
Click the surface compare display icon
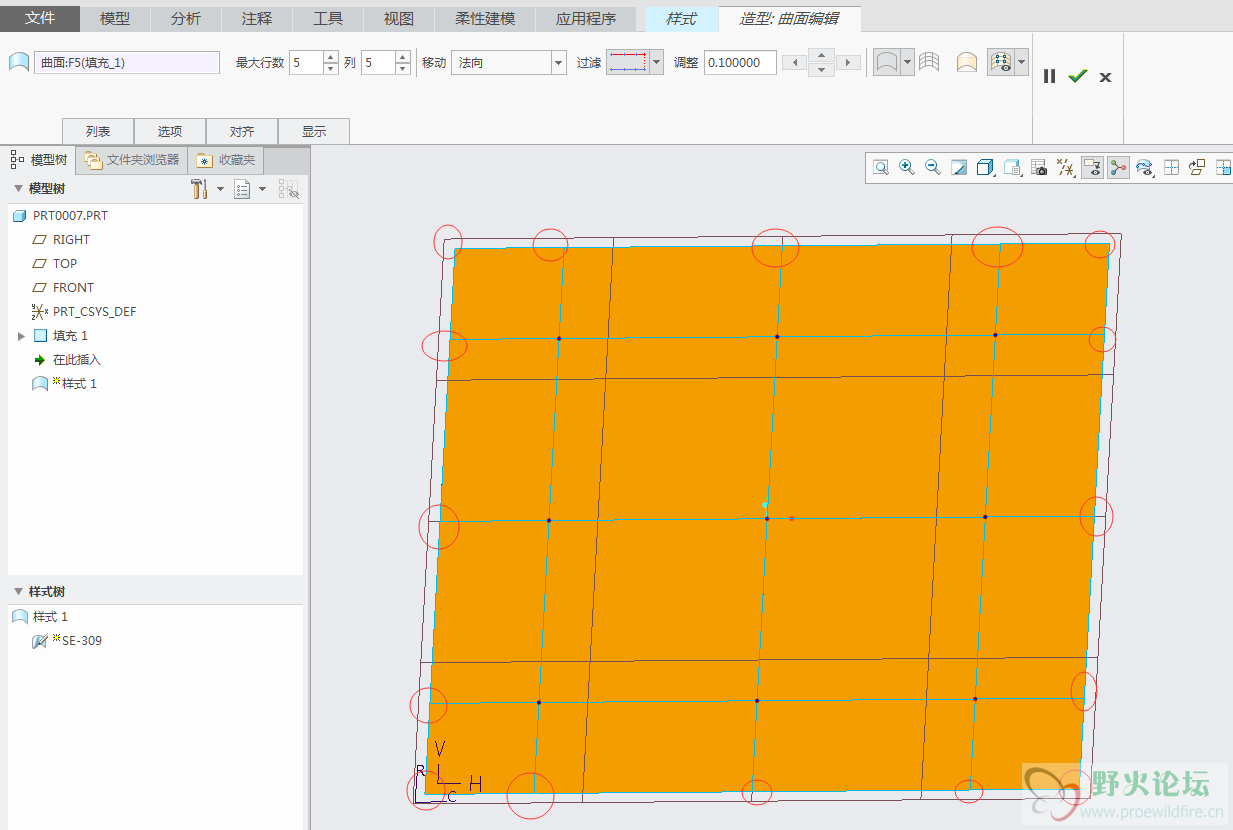click(886, 62)
